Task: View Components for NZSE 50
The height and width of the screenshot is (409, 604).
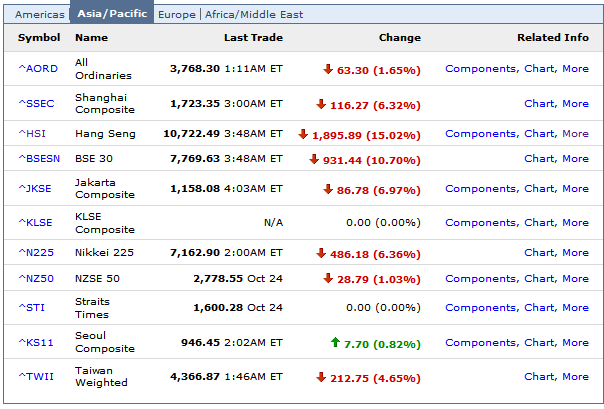Action: pyautogui.click(x=480, y=279)
